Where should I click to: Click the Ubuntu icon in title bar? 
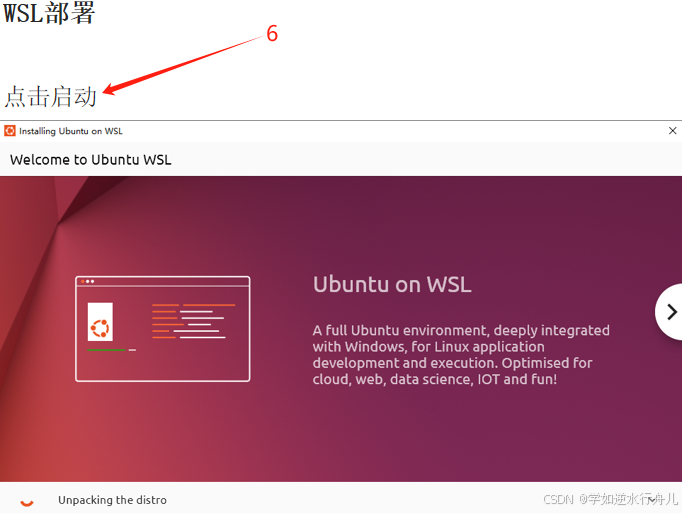point(10,131)
